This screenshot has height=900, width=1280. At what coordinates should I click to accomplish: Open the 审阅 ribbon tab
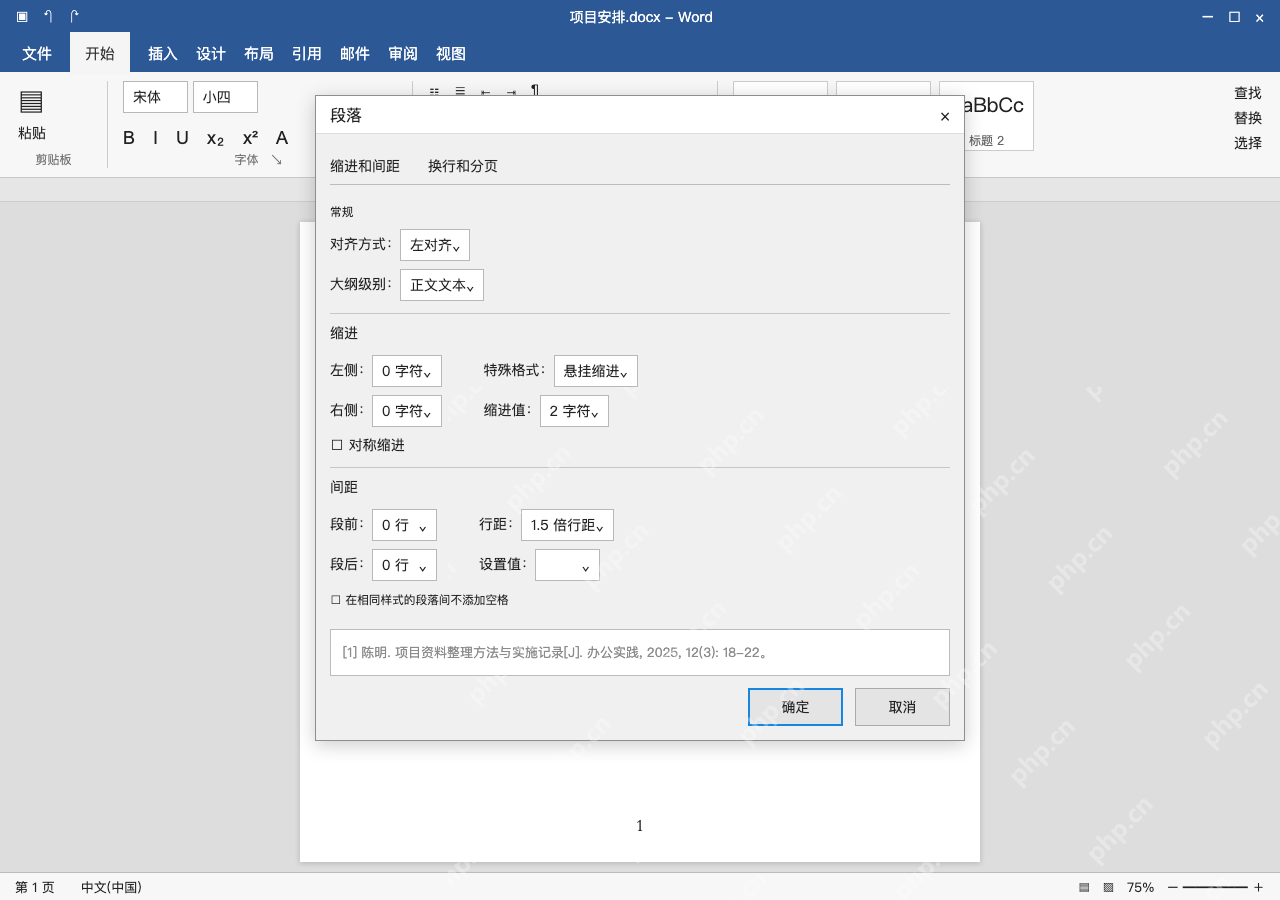pos(403,54)
